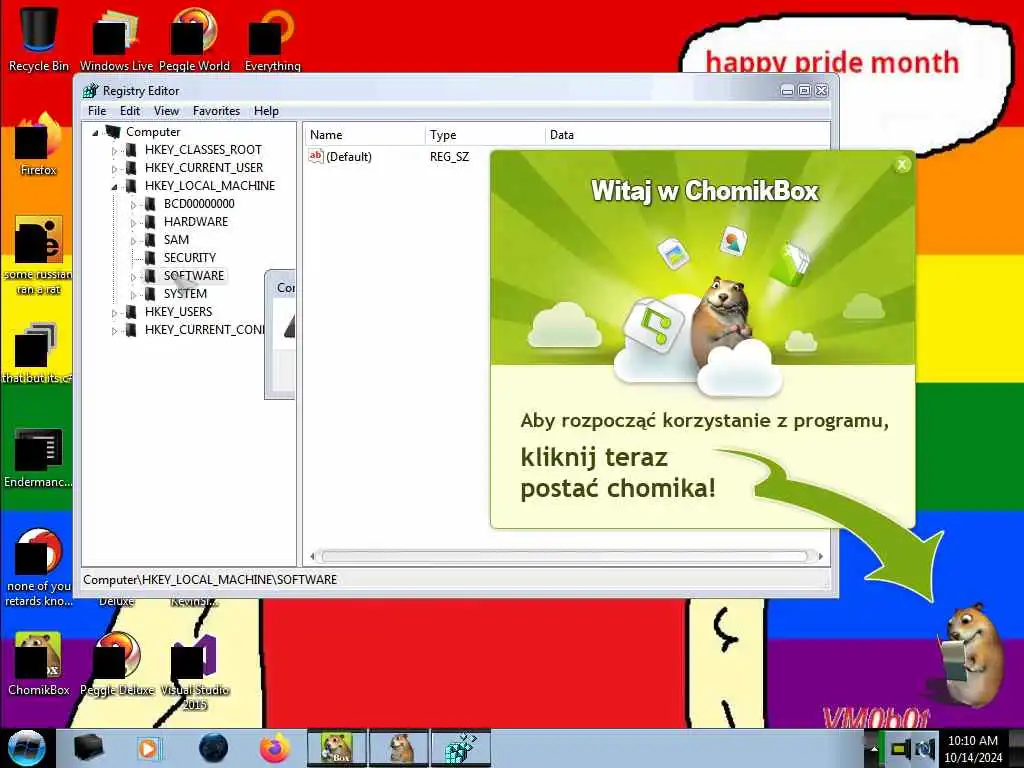1024x768 pixels.
Task: Close the ChomikBox welcome popup
Action: 902,165
